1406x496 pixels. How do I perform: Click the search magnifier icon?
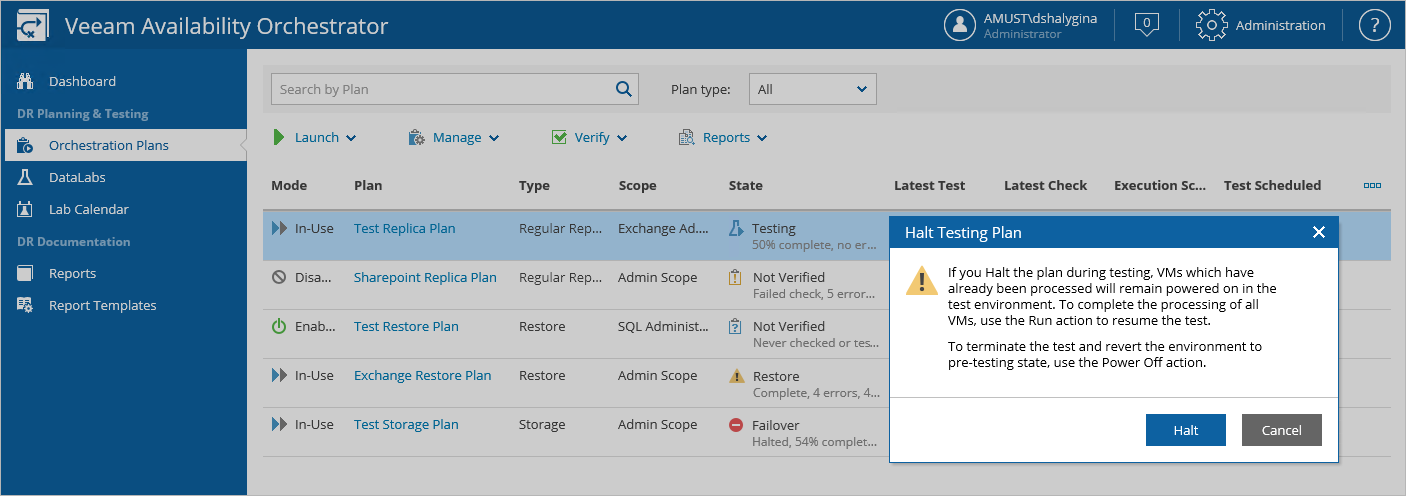click(624, 89)
